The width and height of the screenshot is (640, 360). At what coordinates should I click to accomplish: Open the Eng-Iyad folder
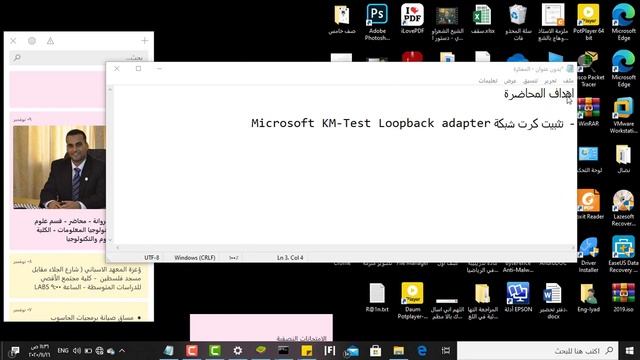tap(588, 297)
